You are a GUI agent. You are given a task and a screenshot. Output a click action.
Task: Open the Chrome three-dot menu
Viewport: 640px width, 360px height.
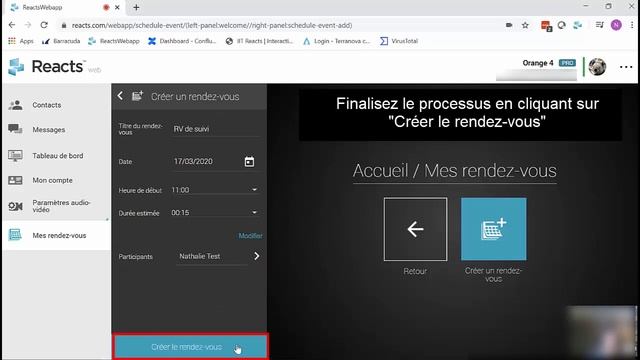click(x=632, y=25)
